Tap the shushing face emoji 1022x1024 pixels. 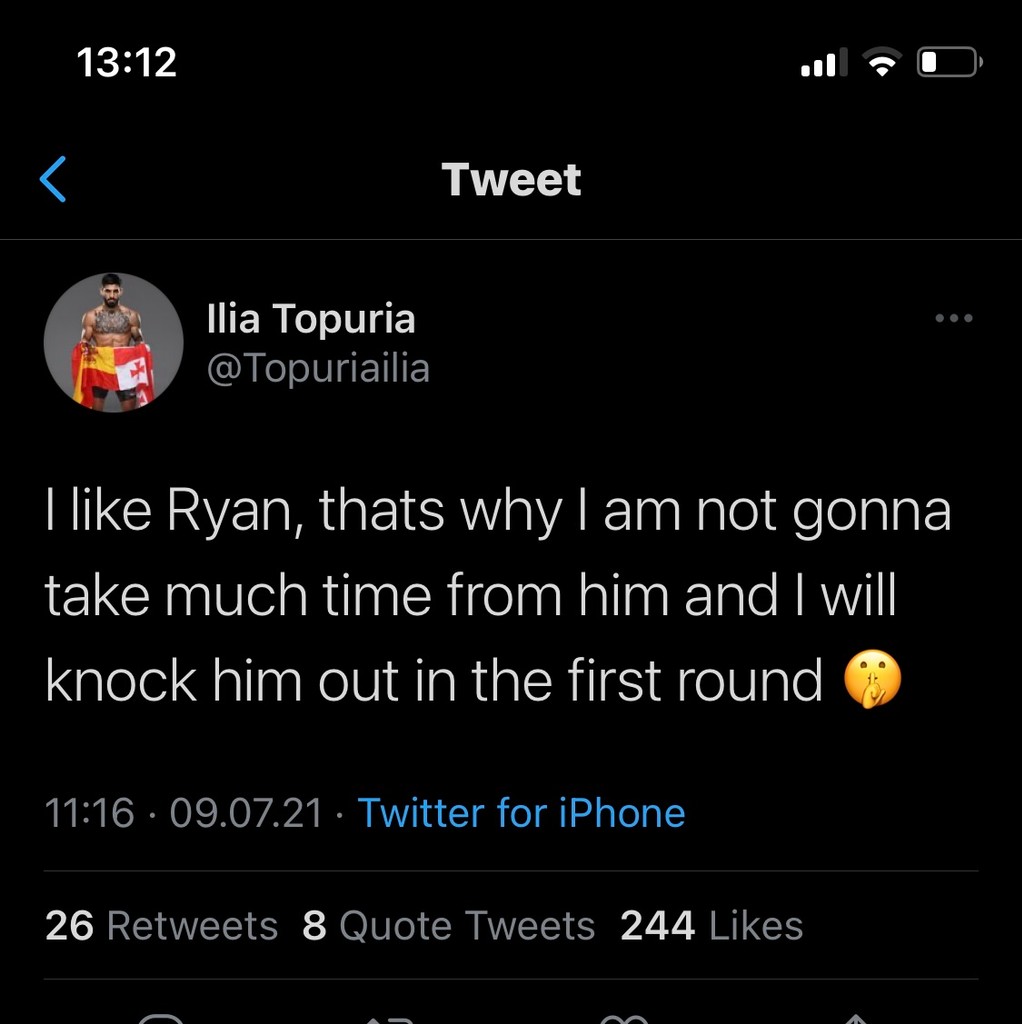click(x=873, y=682)
